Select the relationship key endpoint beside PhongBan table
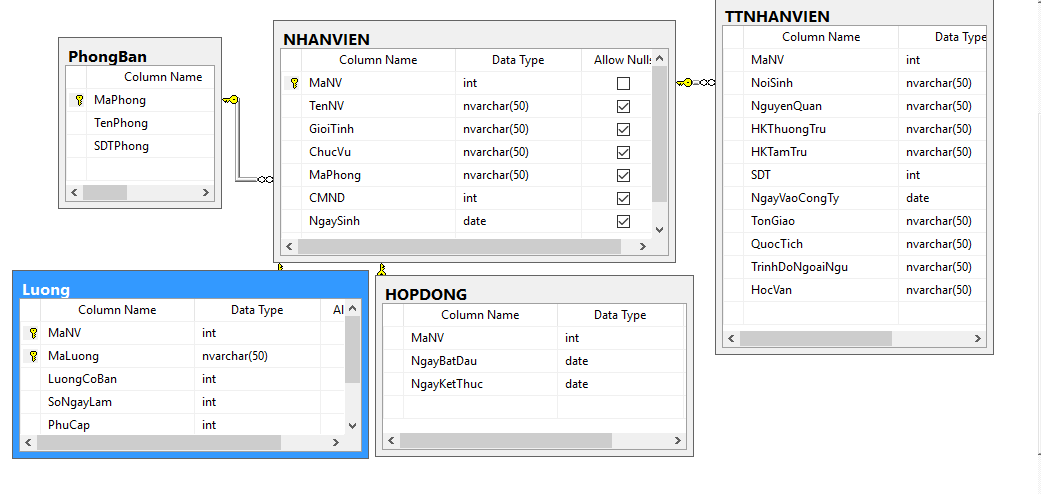Screen dimensions: 1044x494 pos(231,99)
